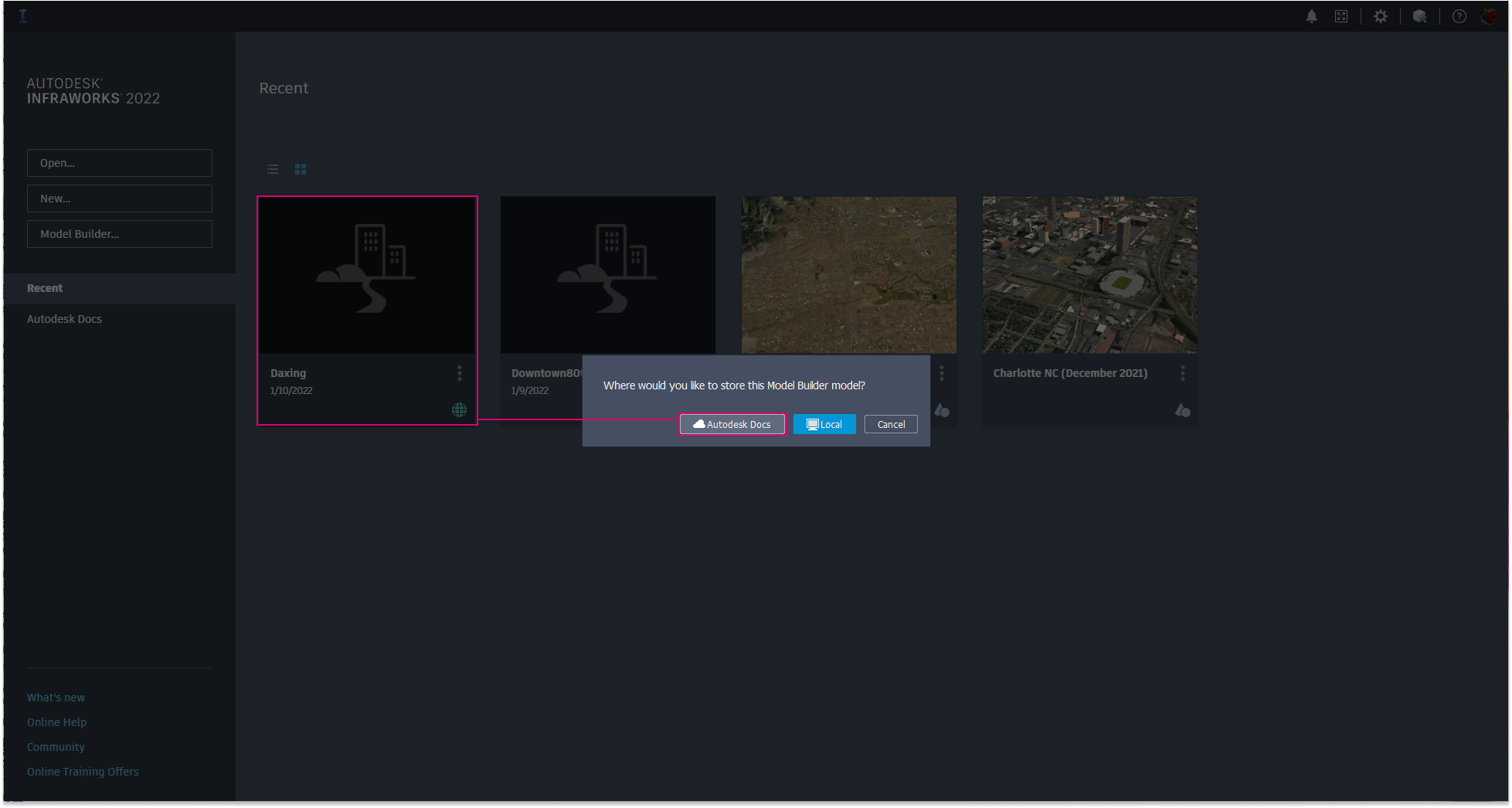Screen dimensions: 1512x808
Task: Store the model locally
Action: coord(824,424)
